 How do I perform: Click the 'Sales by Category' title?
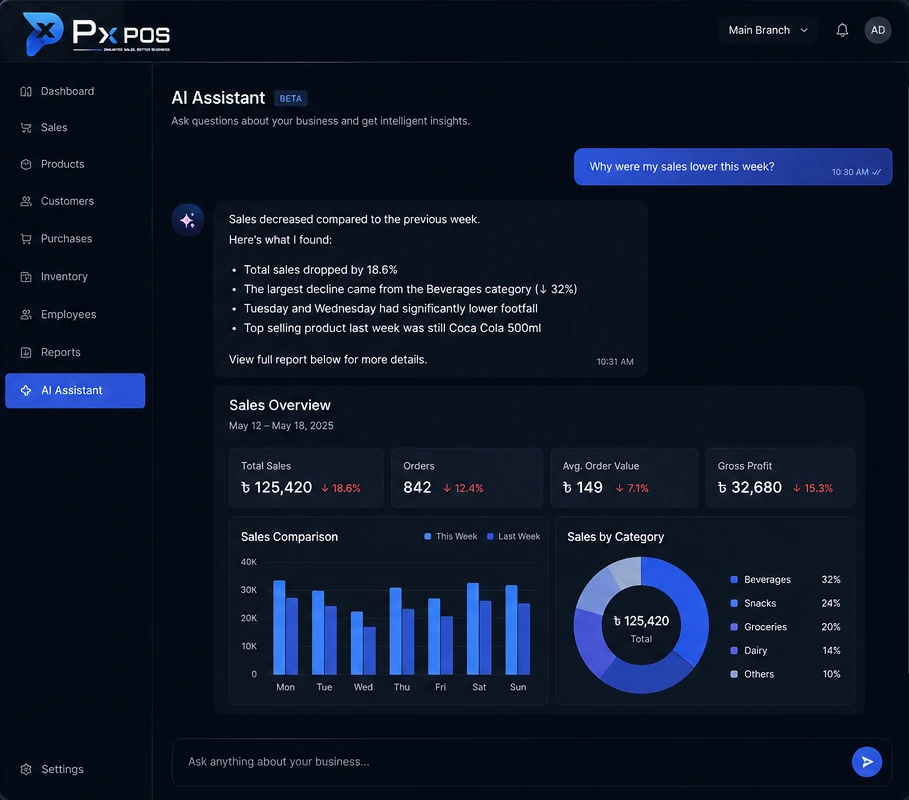point(616,537)
